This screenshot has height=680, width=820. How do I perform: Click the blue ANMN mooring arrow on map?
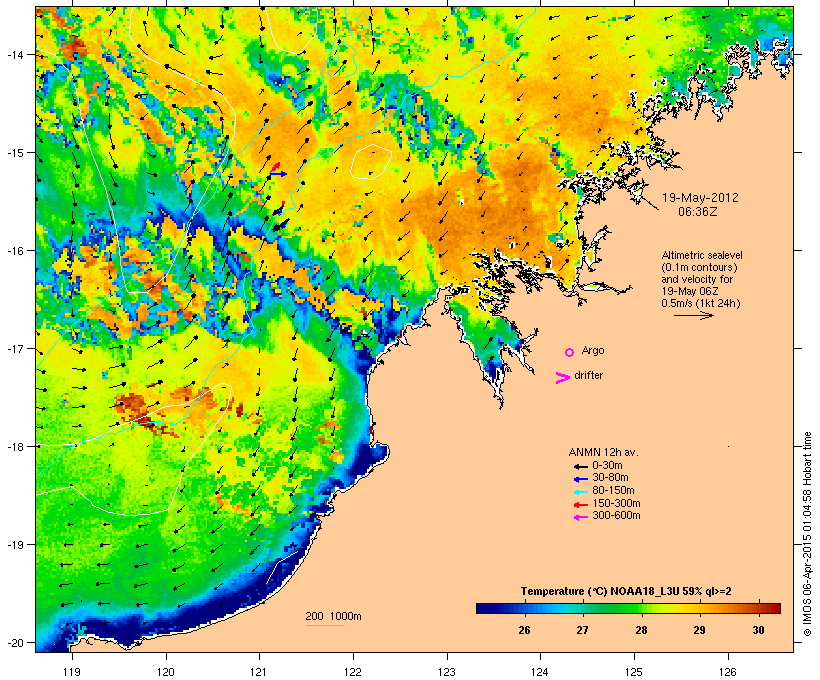279,173
